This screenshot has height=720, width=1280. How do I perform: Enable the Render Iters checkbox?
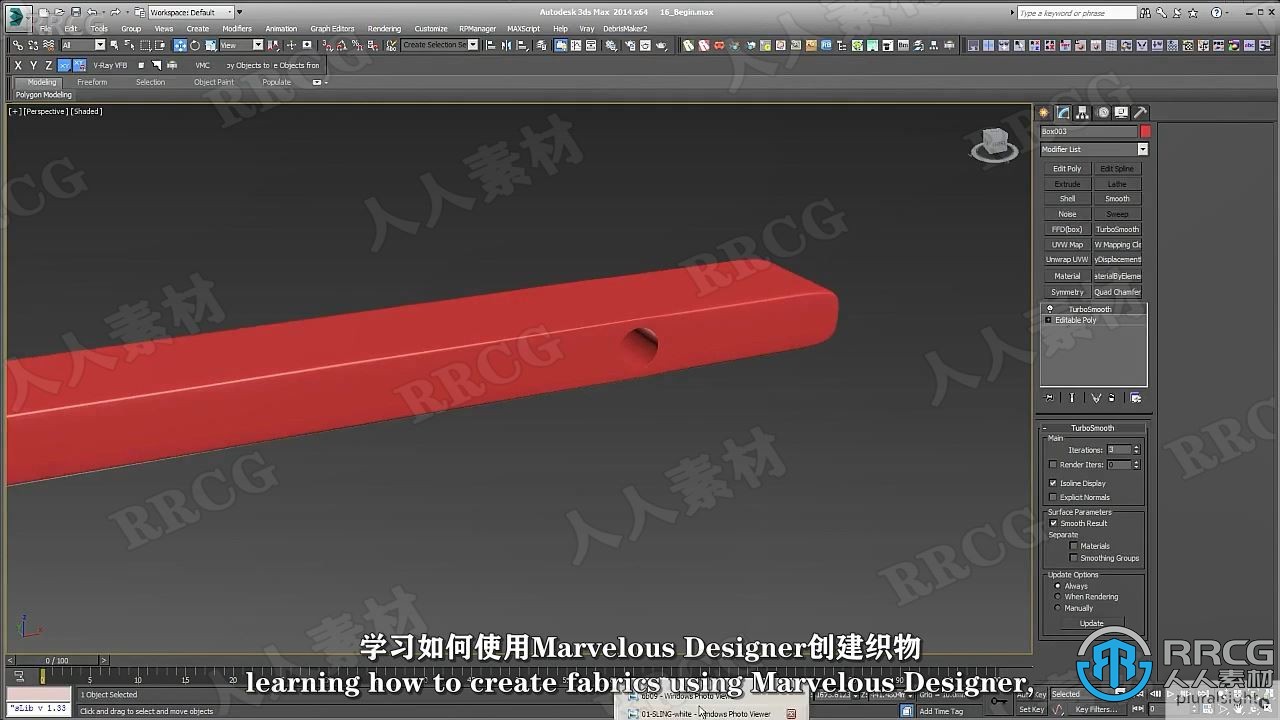click(x=1053, y=464)
